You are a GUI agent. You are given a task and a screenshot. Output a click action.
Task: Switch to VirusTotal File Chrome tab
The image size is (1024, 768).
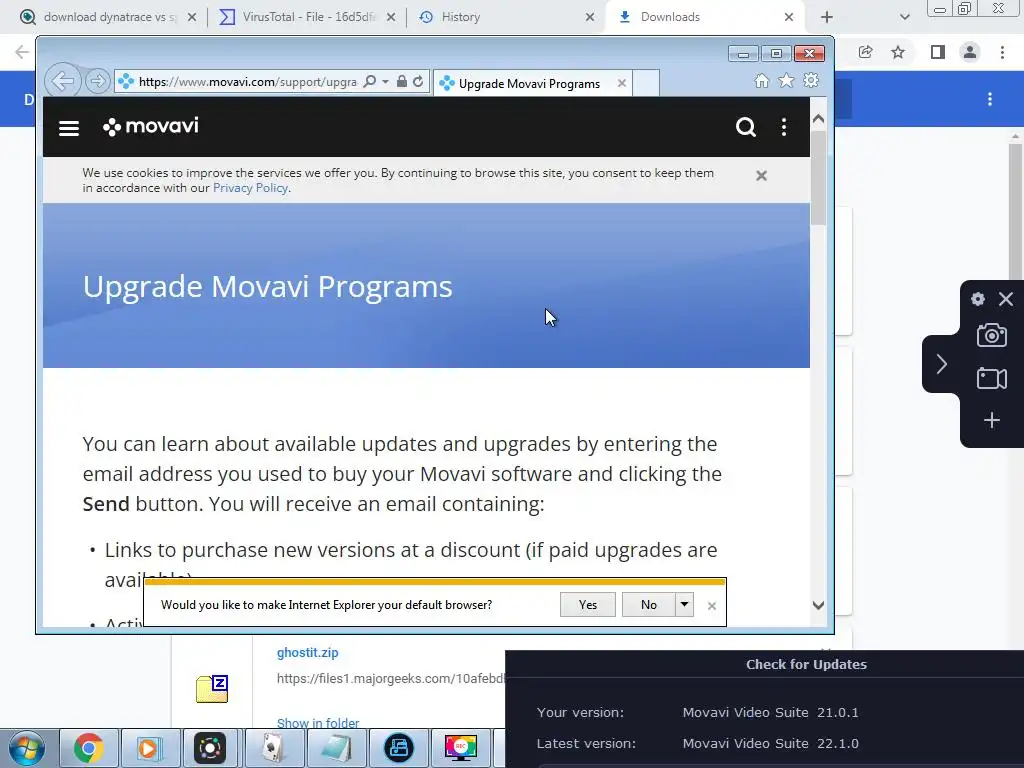click(x=306, y=17)
